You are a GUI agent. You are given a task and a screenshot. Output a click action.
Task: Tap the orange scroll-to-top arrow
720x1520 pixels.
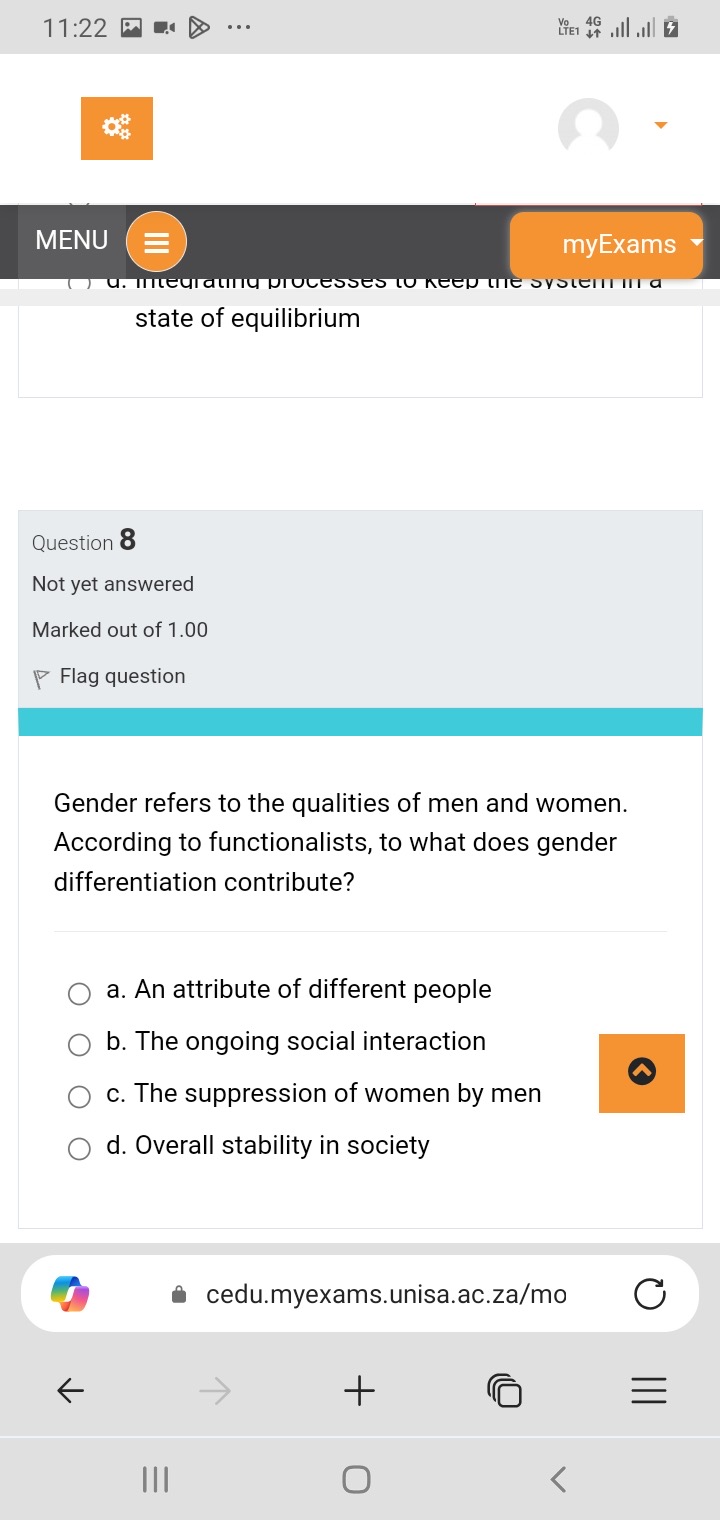tap(641, 1072)
